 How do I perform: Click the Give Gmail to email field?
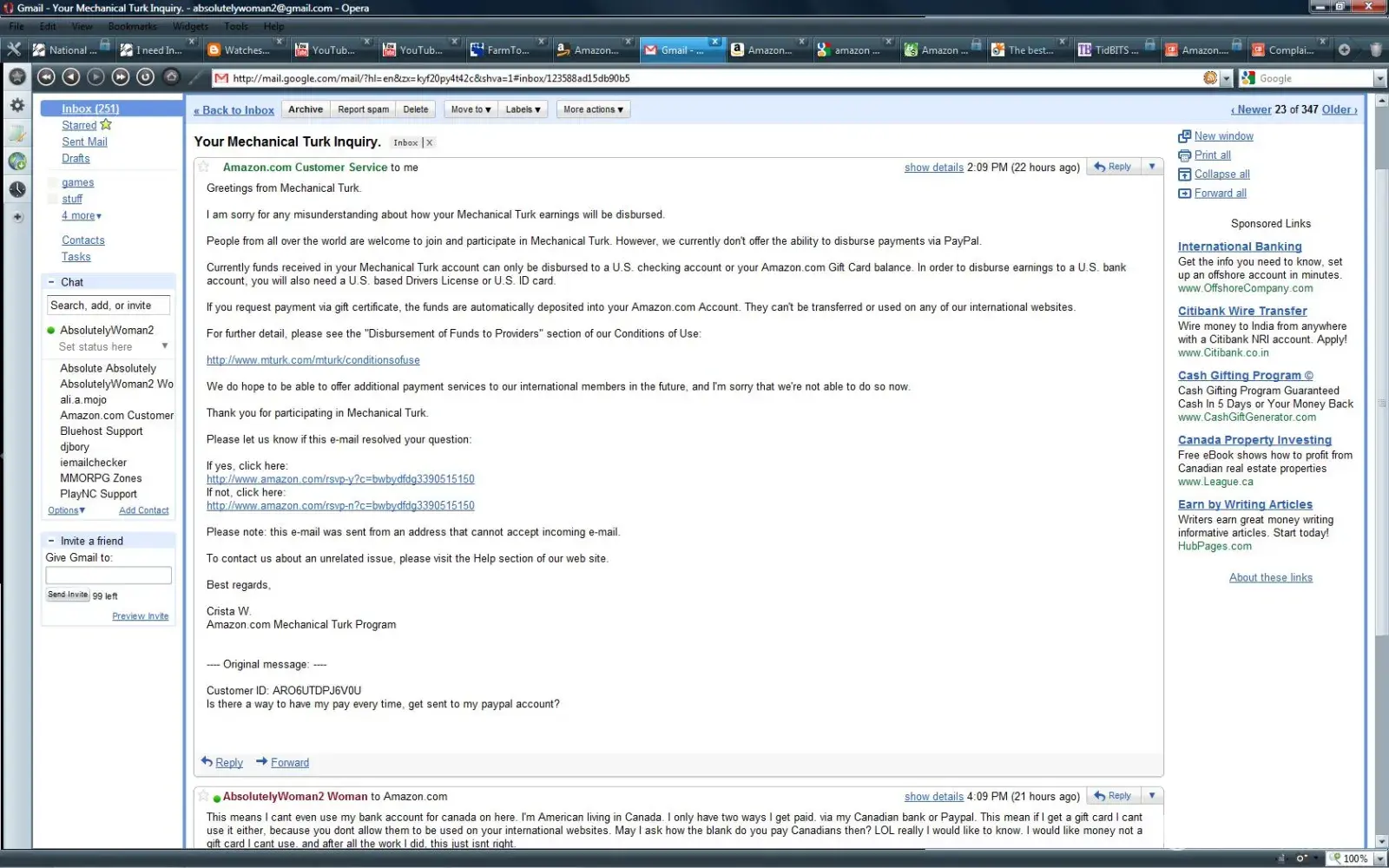109,575
